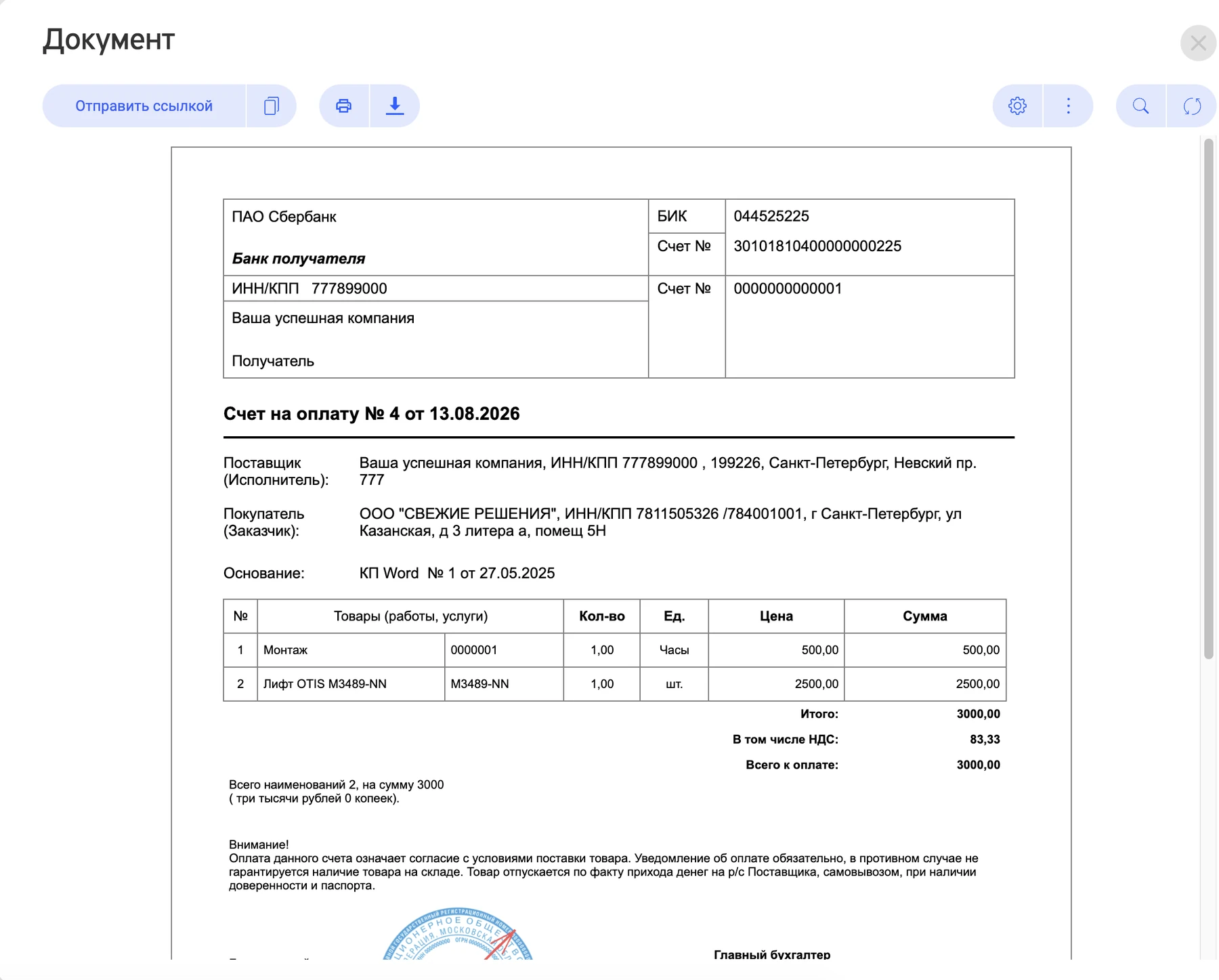This screenshot has height=980, width=1219.
Task: Print the document
Action: 344,106
